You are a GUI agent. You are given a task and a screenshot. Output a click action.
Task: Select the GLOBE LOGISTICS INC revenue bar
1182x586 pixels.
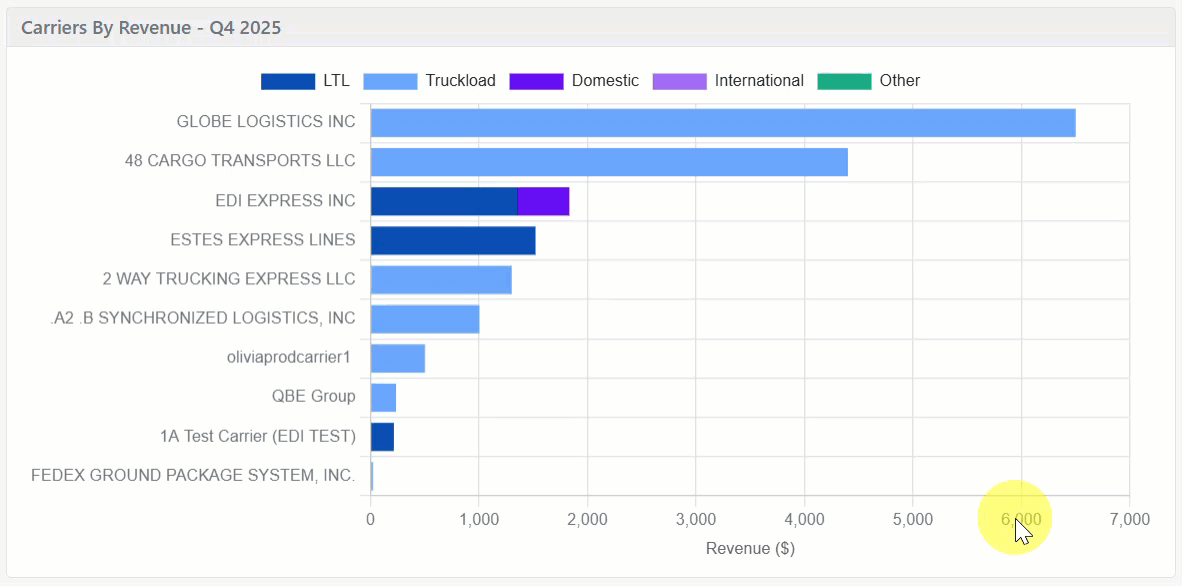[722, 123]
